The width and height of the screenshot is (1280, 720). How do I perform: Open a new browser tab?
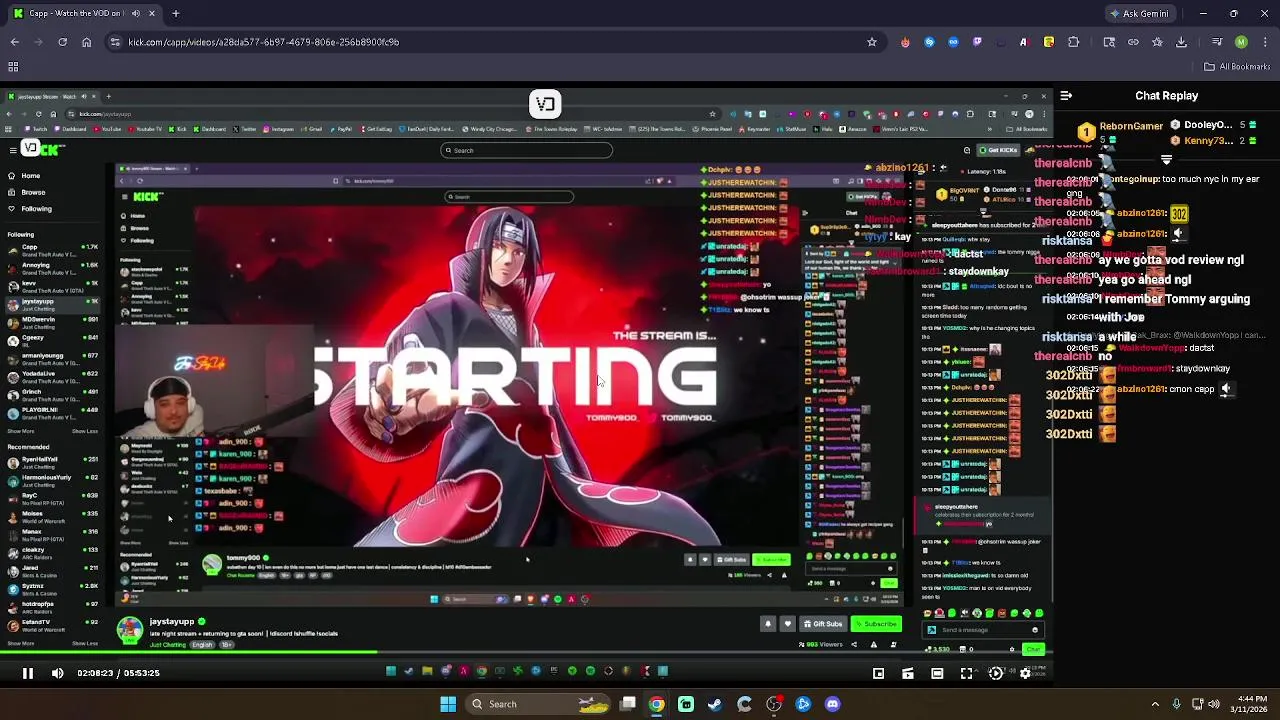175,13
